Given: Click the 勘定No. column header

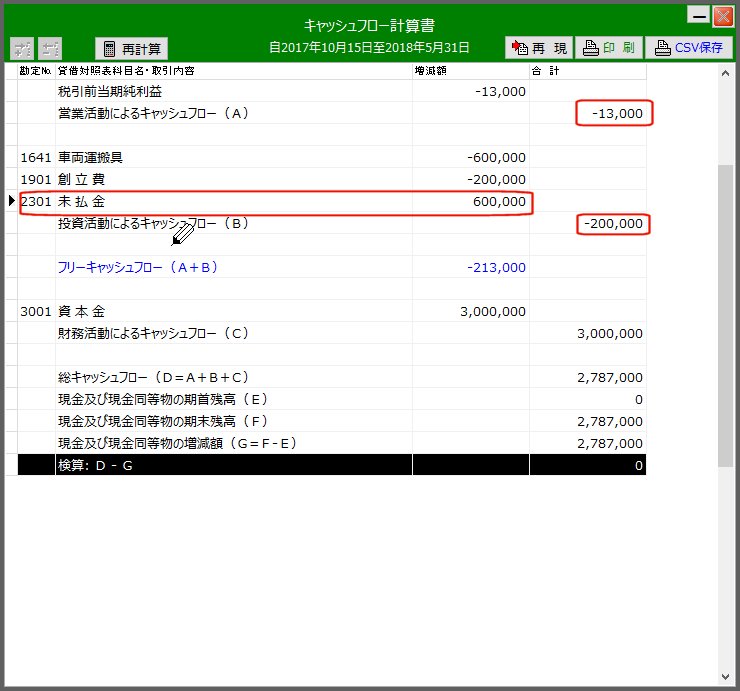Looking at the screenshot, I should point(36,72).
